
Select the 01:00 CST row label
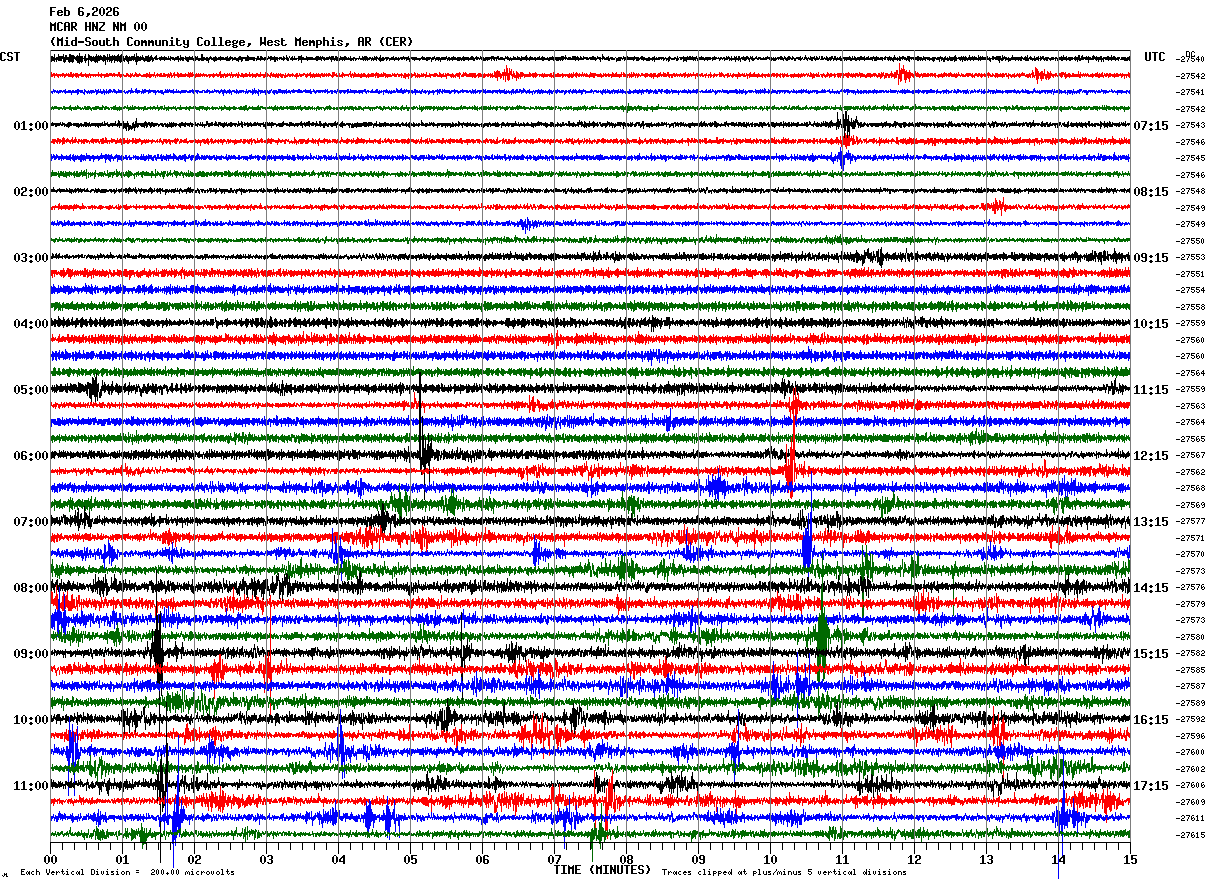pyautogui.click(x=31, y=126)
